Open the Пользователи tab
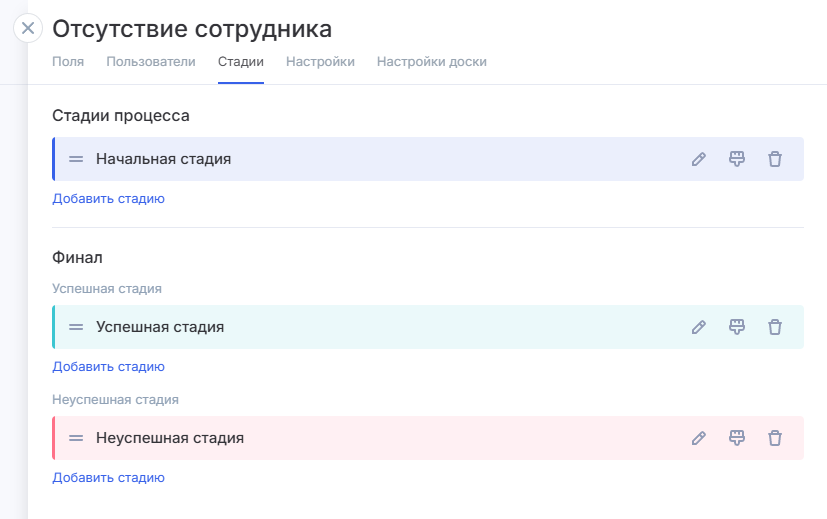Screen dimensions: 827x519 pos(151,62)
